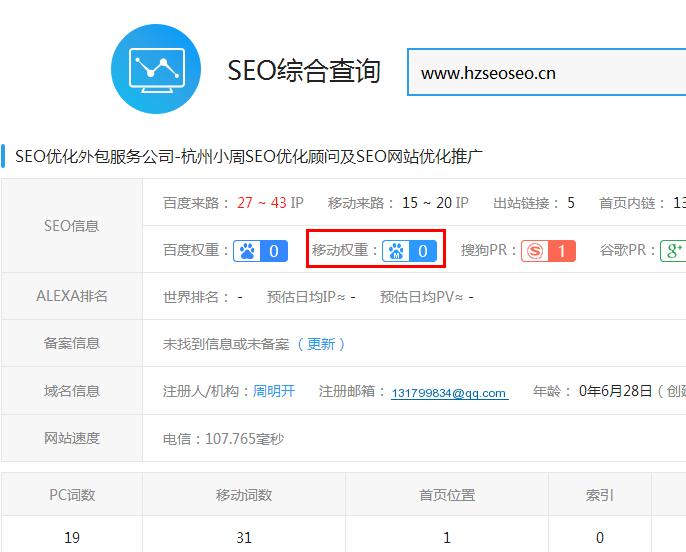This screenshot has height=552, width=686.
Task: Click the Baidu paw icon beside 百度权重
Action: click(247, 250)
